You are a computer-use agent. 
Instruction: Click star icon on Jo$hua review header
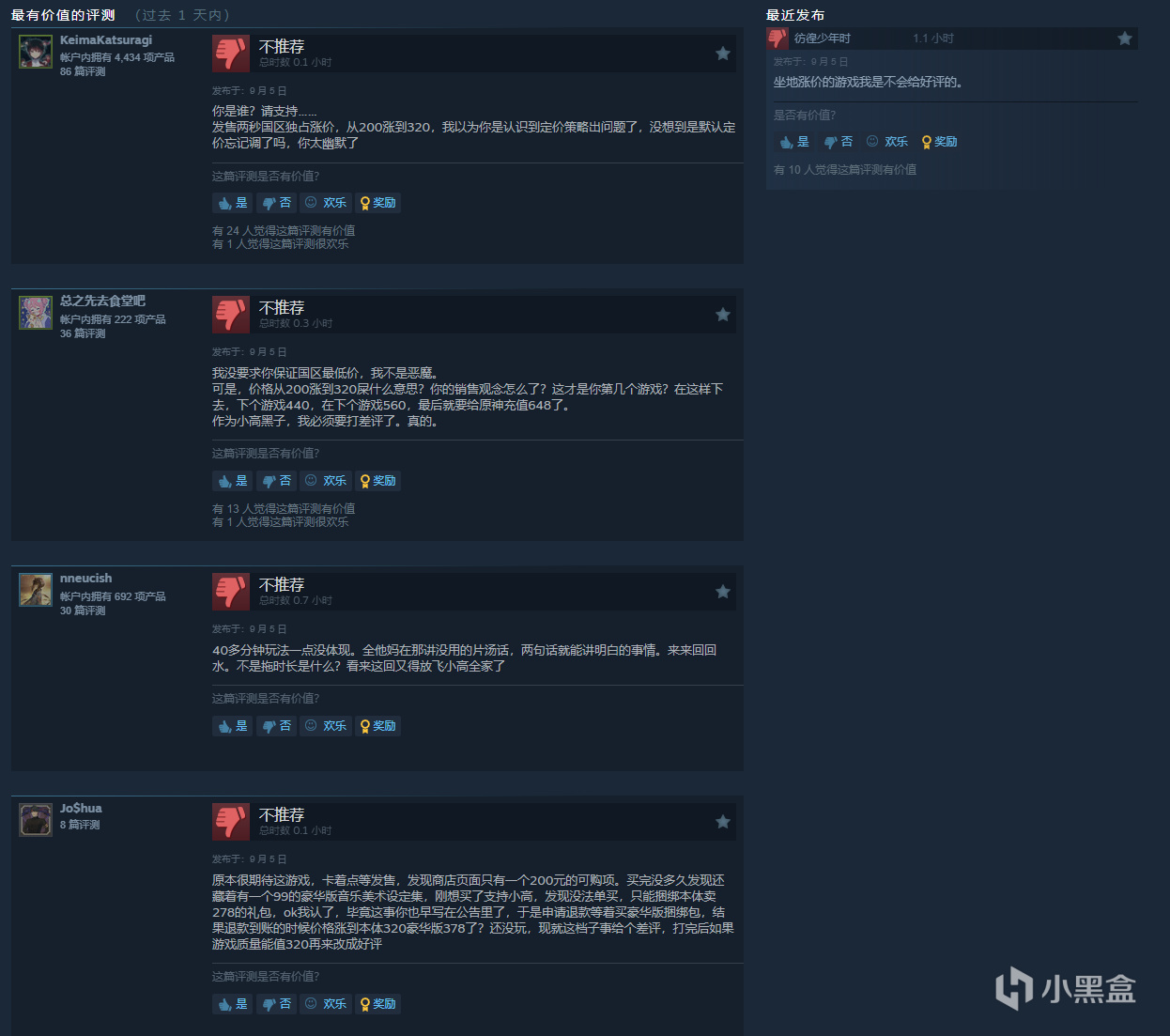point(723,822)
